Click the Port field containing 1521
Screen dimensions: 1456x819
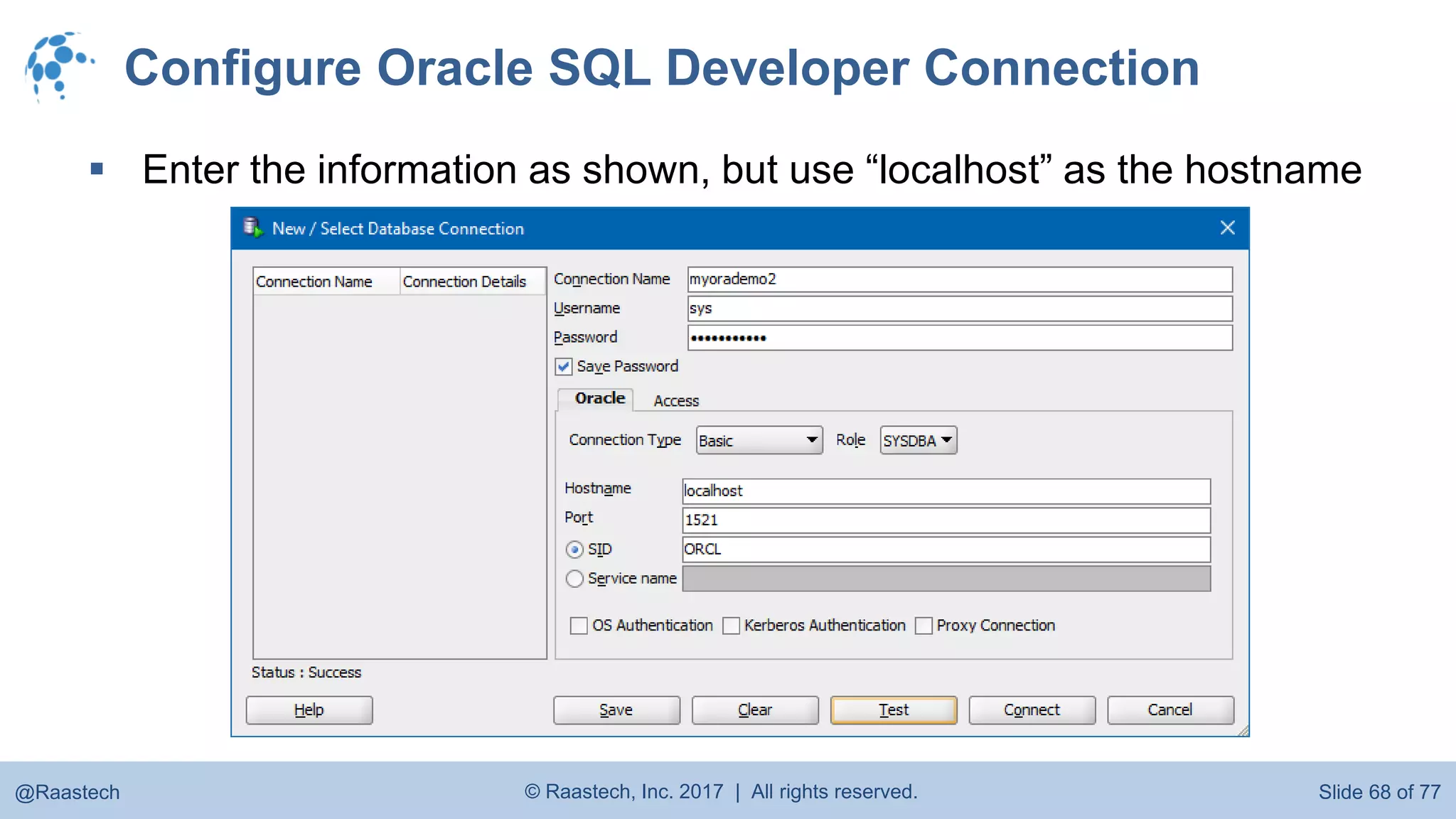[946, 520]
